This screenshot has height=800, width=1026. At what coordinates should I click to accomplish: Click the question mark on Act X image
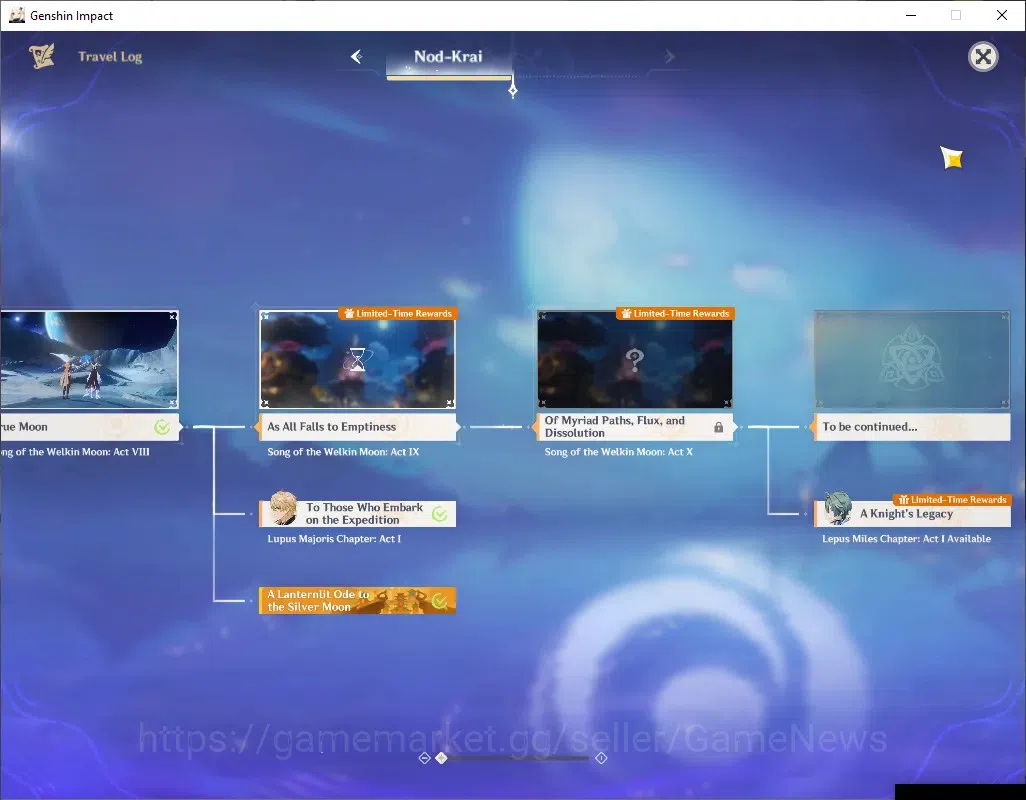click(634, 359)
